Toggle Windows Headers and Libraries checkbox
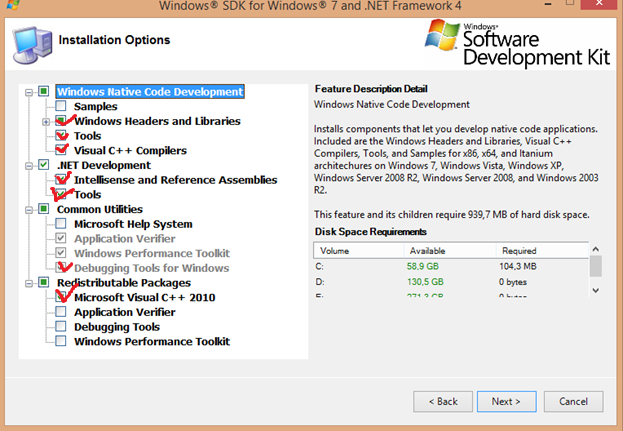 tap(61, 121)
